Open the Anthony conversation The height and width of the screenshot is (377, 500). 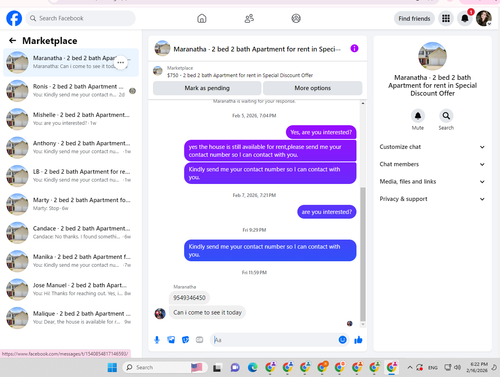71,147
